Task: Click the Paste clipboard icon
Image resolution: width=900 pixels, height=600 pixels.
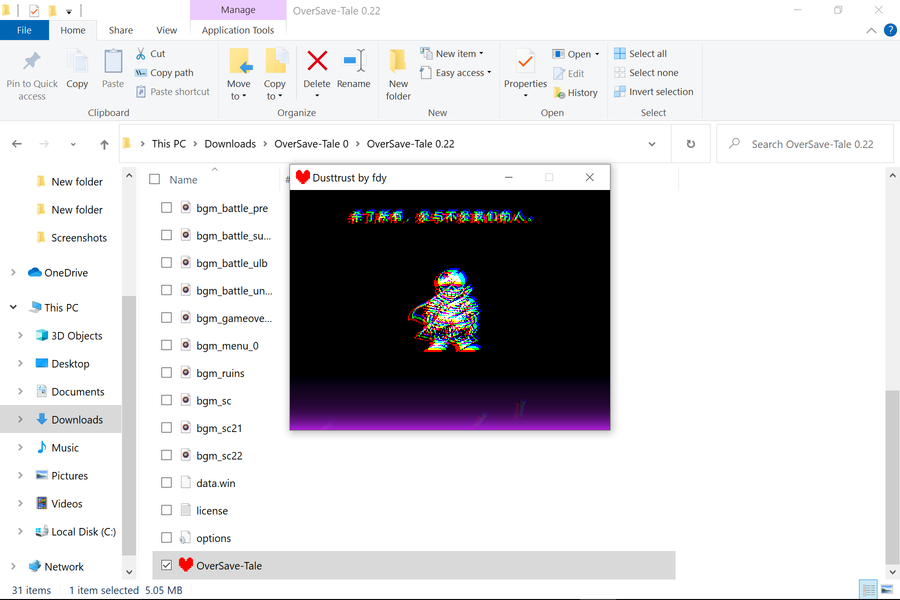Action: [113, 61]
